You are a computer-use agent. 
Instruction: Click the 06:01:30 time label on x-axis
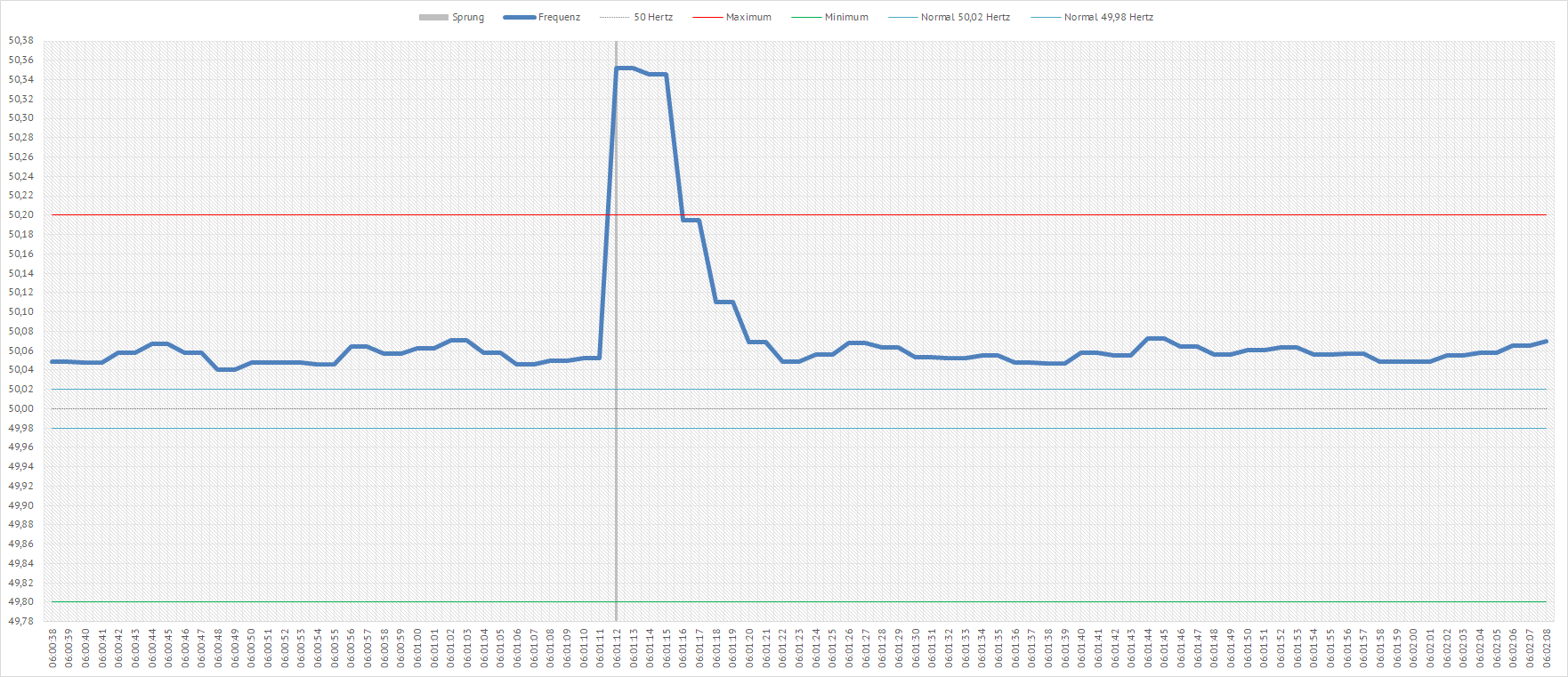click(916, 649)
